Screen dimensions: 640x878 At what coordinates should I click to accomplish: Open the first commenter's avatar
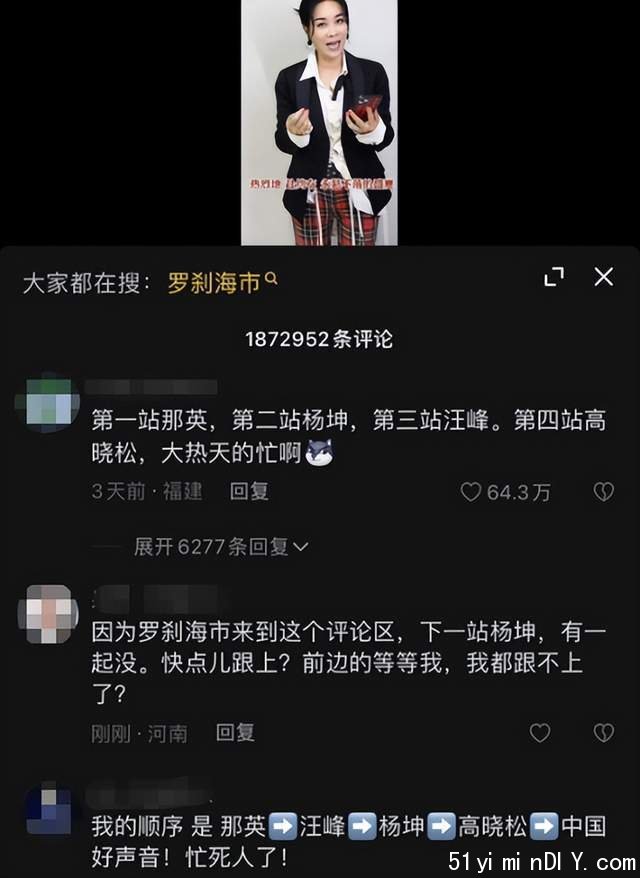[48, 401]
